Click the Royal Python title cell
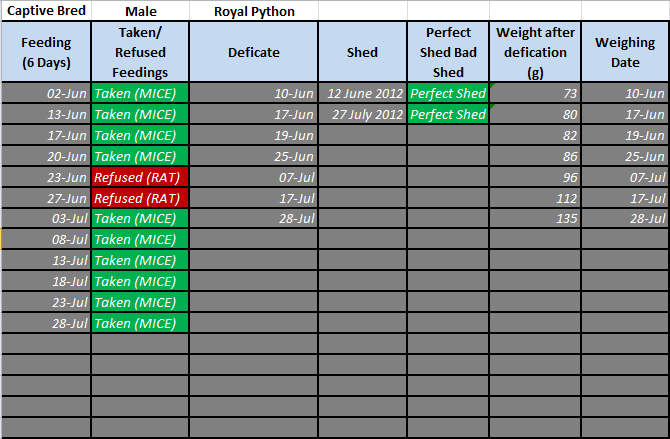670x439 pixels. [254, 11]
